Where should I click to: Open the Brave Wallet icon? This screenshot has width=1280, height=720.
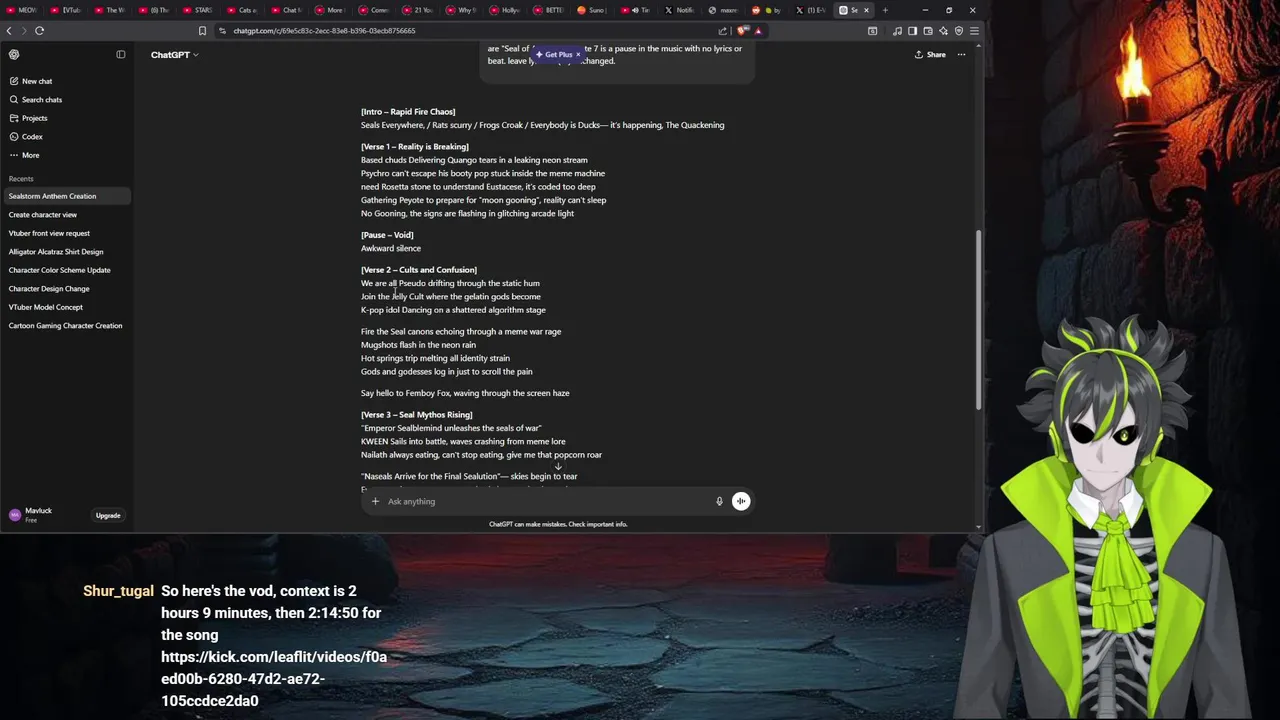(x=928, y=30)
